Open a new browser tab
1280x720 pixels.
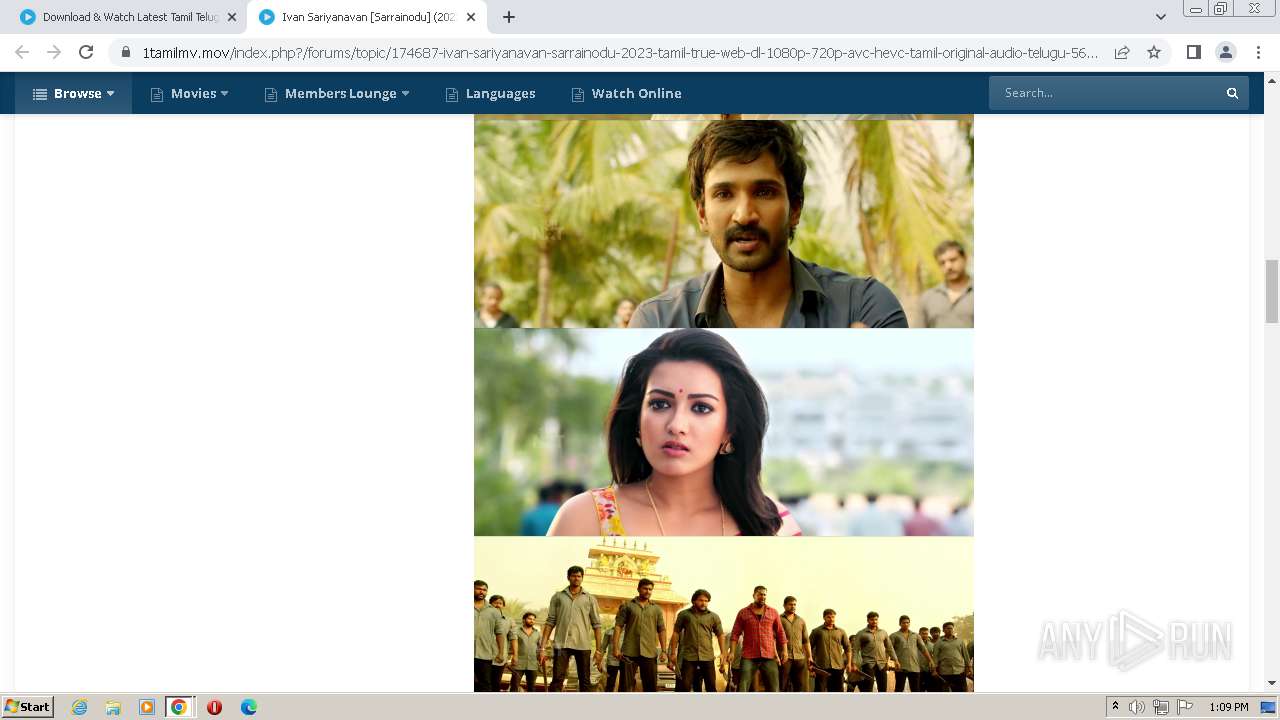pos(509,17)
